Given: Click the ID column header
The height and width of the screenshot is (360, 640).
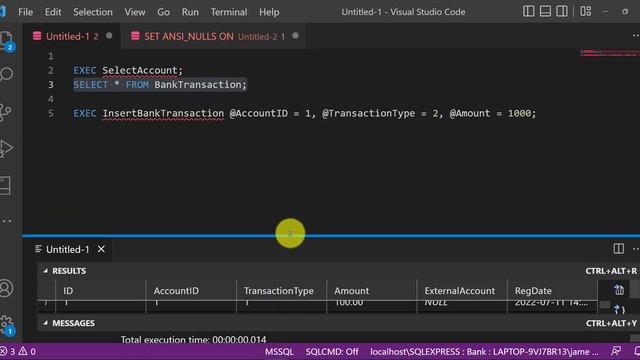Looking at the screenshot, I should pos(100,291).
